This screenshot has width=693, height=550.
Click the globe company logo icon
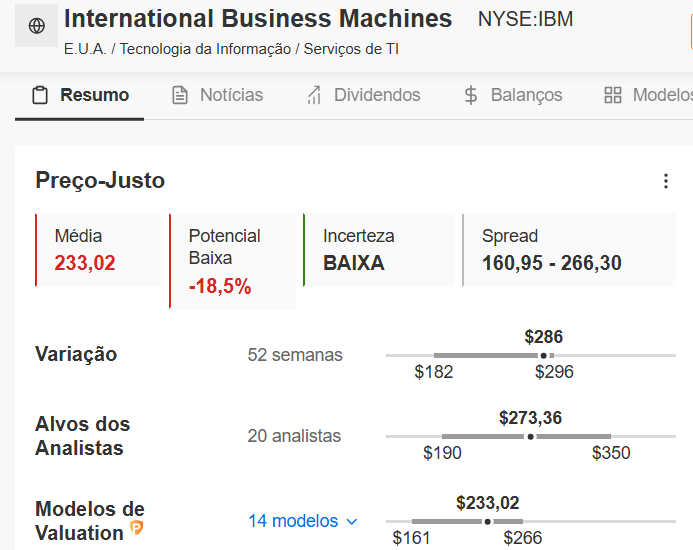(x=37, y=26)
